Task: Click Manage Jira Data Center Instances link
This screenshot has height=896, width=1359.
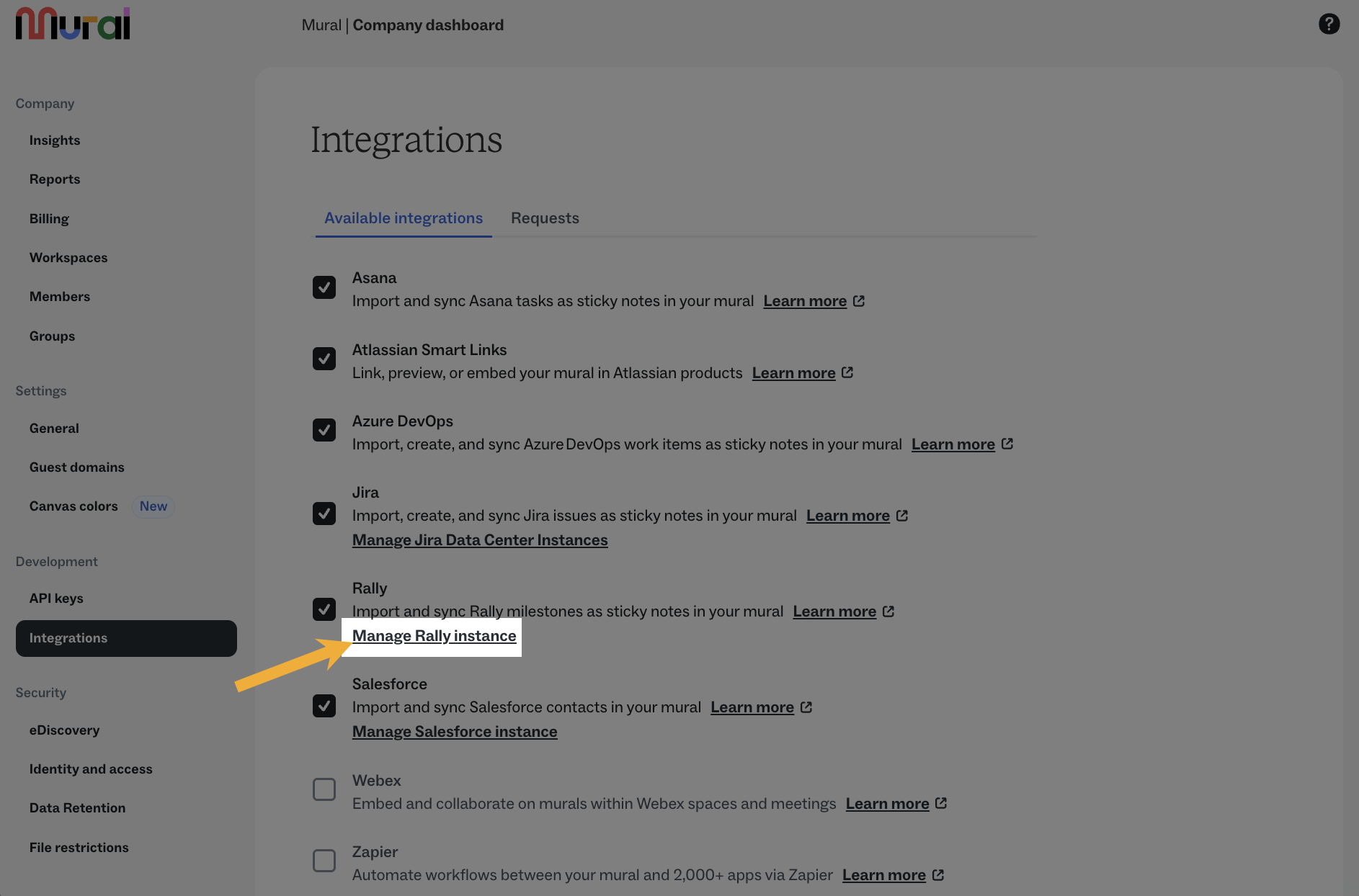Action: pos(480,540)
